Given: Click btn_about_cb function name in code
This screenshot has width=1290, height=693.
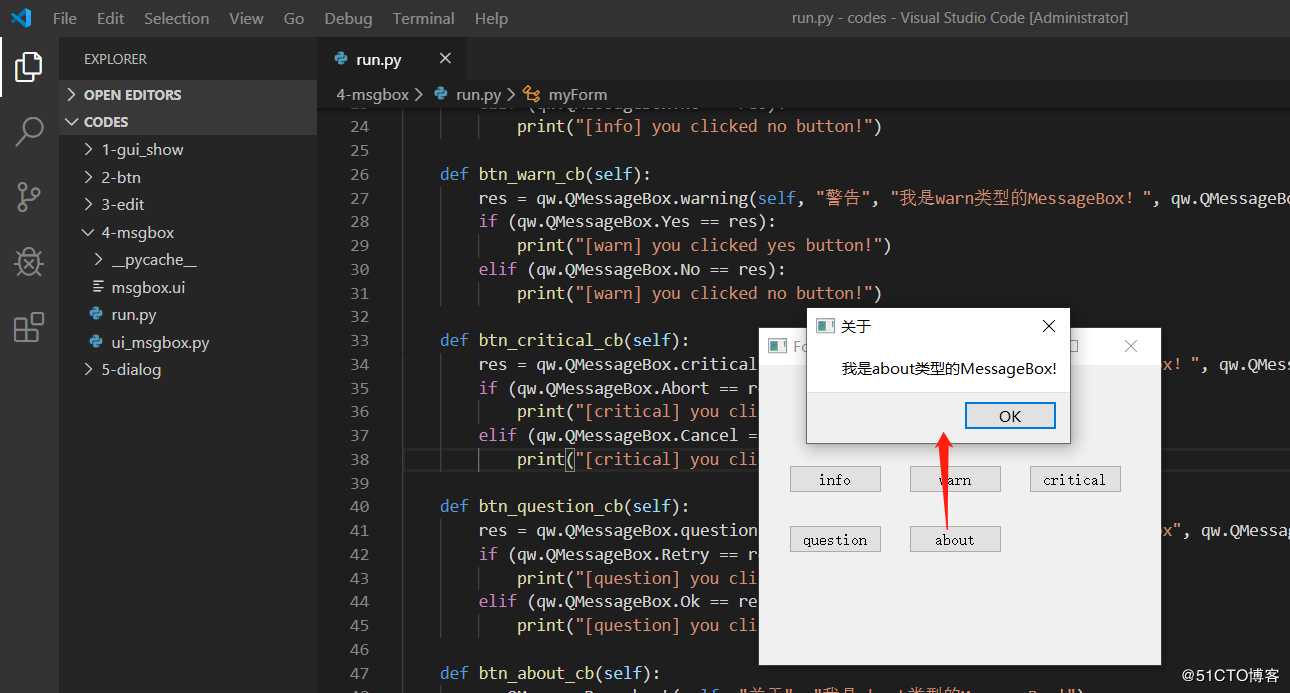Looking at the screenshot, I should click(536, 673).
